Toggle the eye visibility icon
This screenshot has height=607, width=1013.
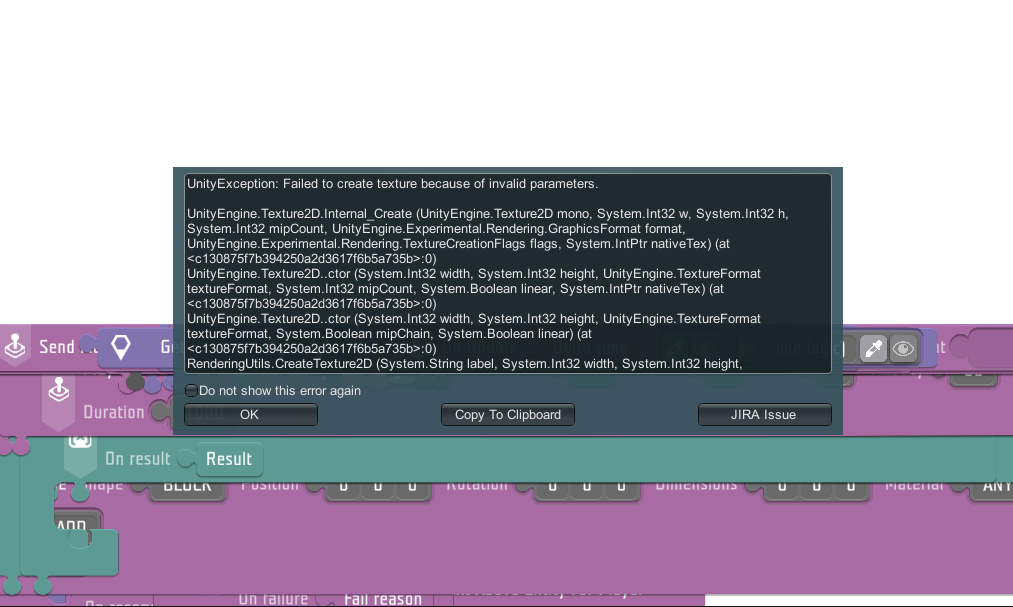tap(903, 348)
